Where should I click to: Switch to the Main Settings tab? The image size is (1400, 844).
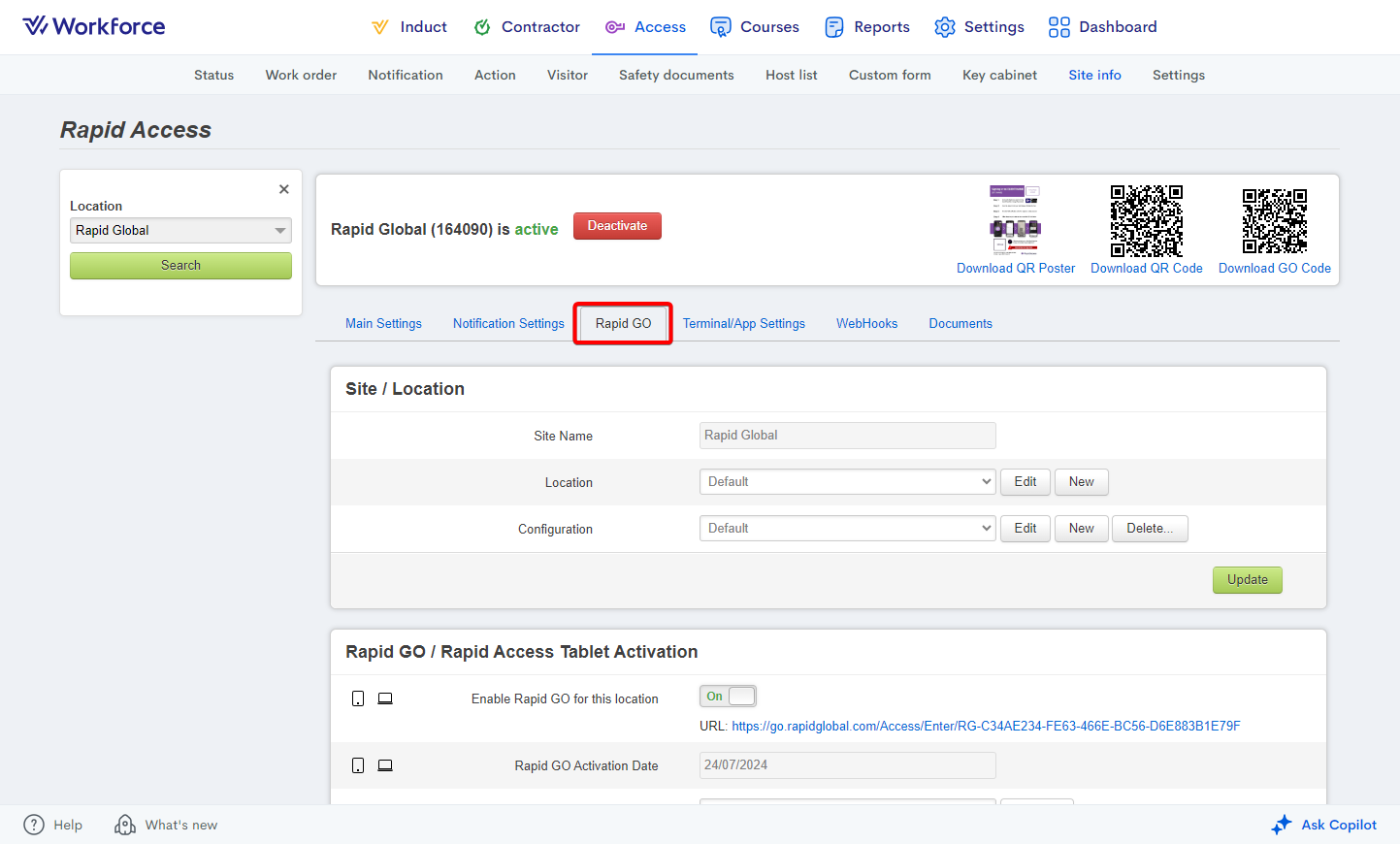pos(383,324)
